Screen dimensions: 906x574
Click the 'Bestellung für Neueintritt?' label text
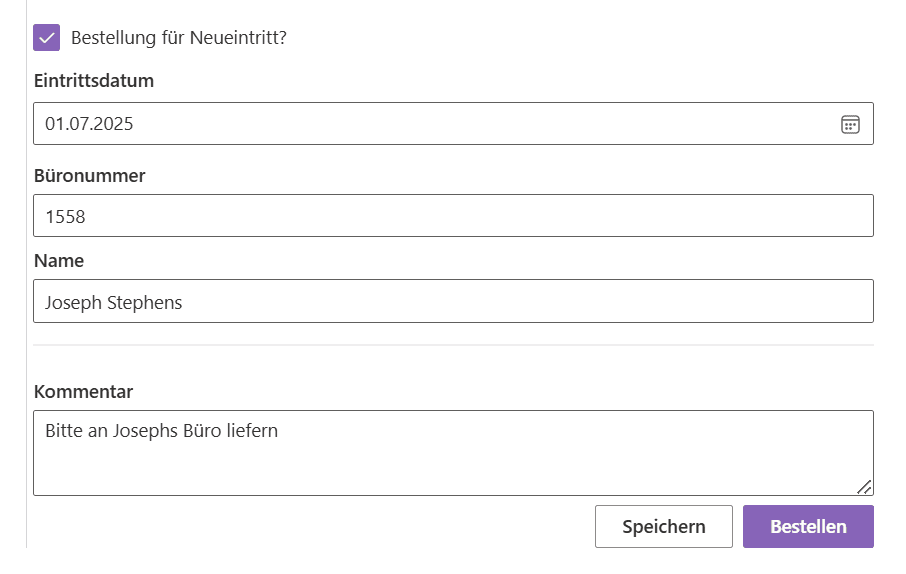click(x=179, y=38)
